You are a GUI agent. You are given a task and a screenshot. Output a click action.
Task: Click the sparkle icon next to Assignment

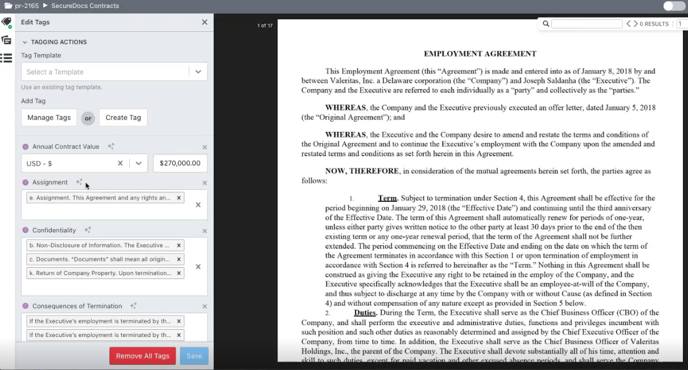pyautogui.click(x=79, y=182)
